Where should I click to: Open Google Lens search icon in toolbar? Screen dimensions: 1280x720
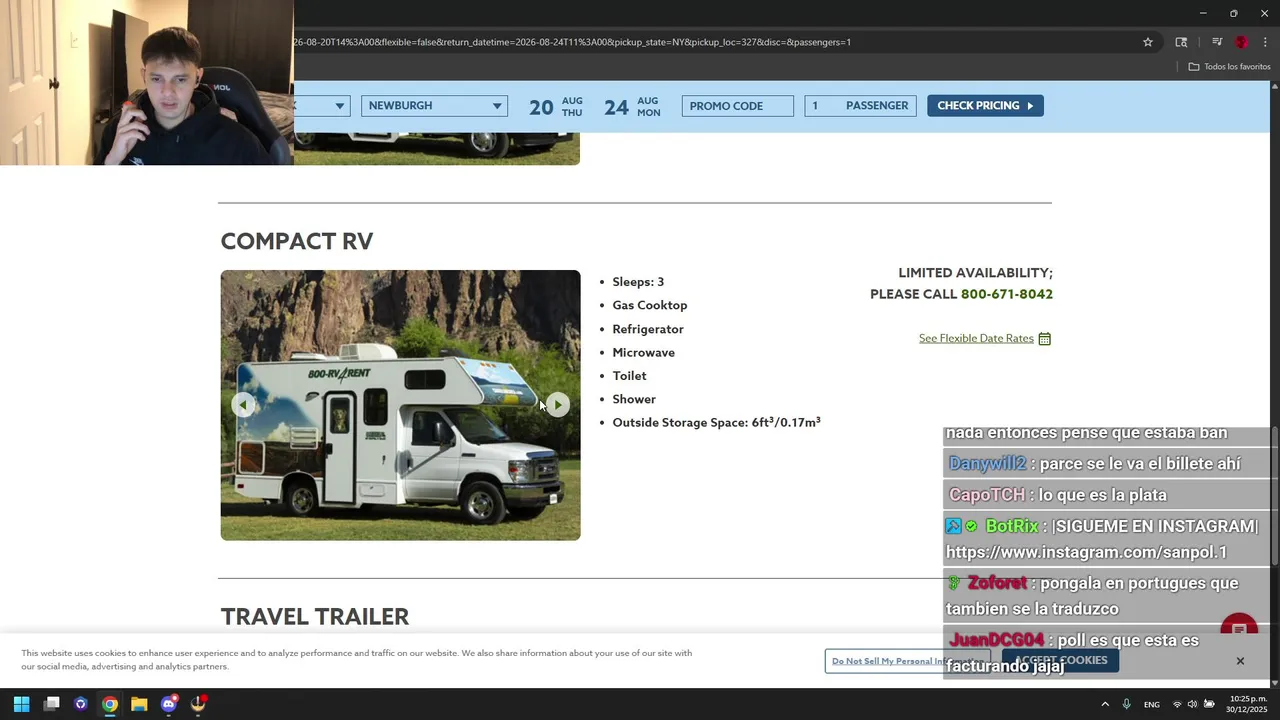[1181, 42]
